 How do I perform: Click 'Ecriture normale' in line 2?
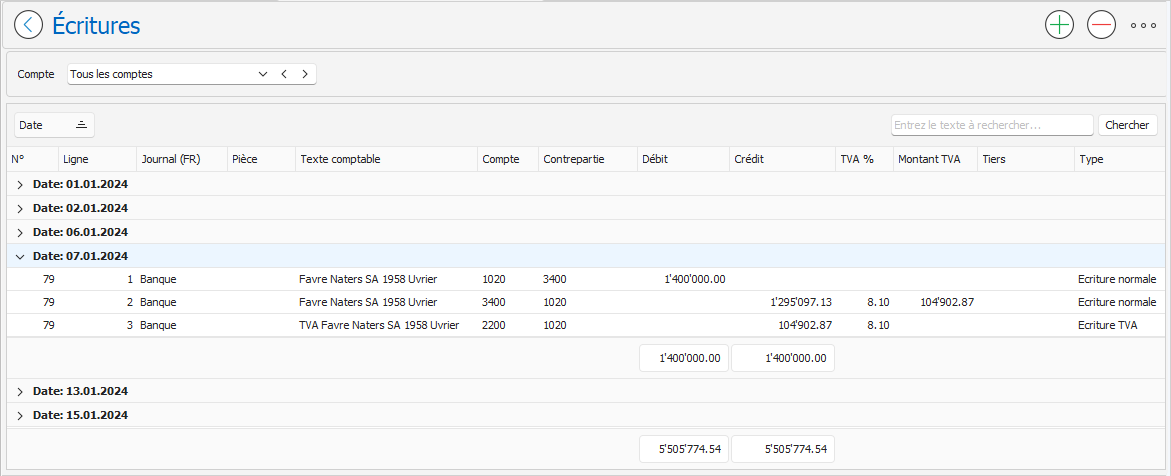point(1116,302)
